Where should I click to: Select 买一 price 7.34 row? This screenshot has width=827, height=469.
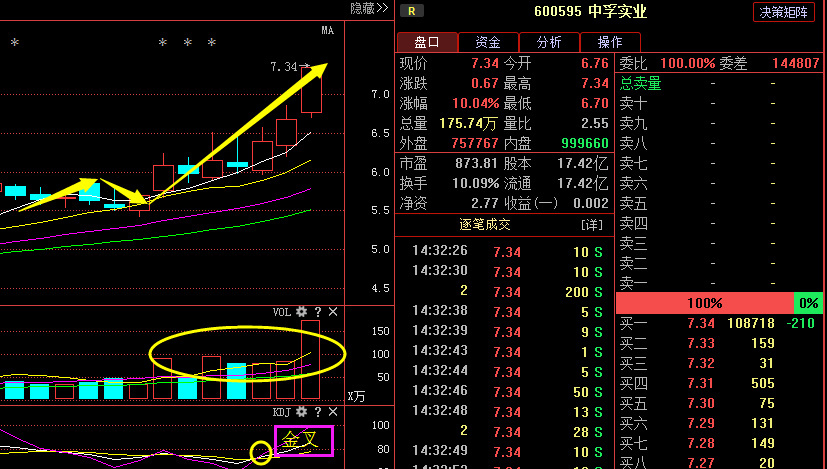pyautogui.click(x=719, y=323)
